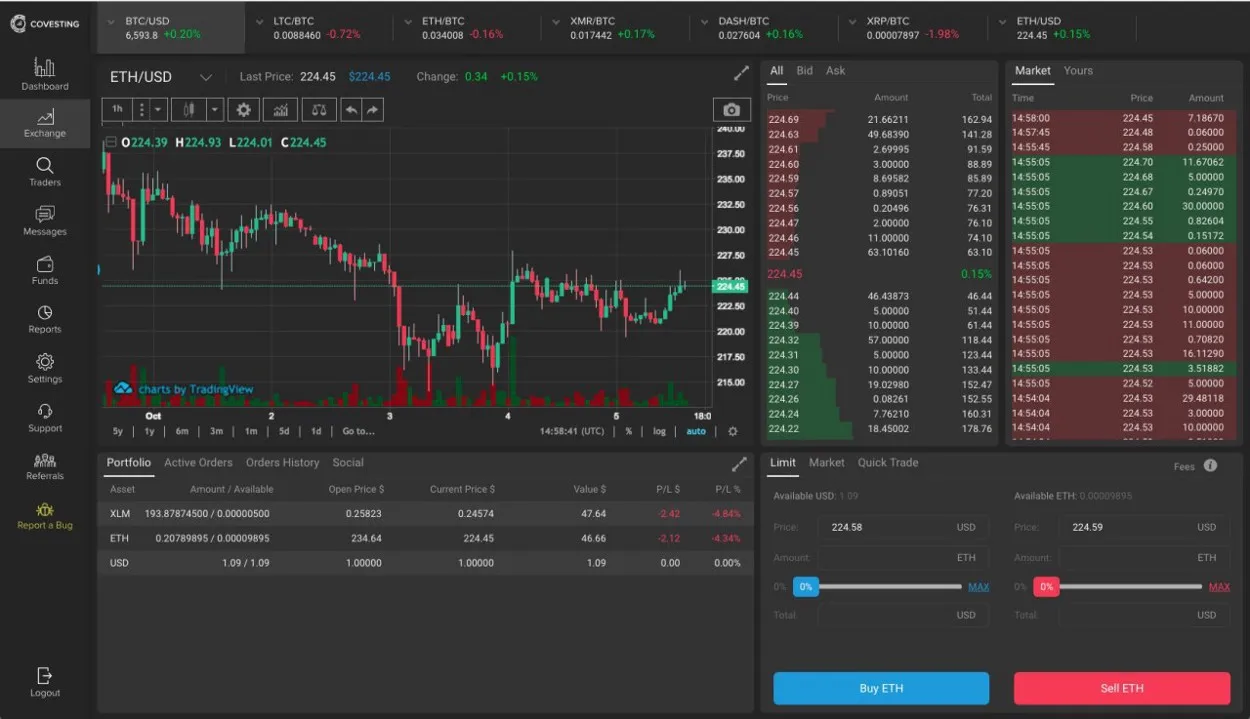This screenshot has width=1250, height=719.
Task: Toggle percentage scale on chart
Action: [629, 431]
